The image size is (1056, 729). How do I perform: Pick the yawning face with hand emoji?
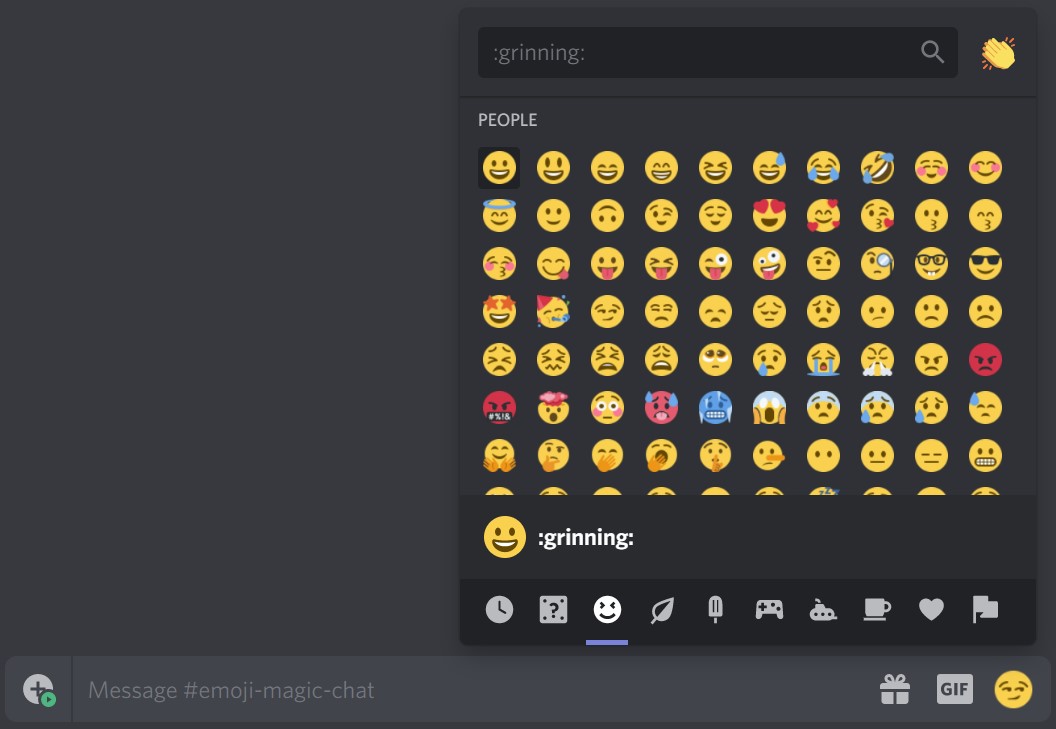661,455
